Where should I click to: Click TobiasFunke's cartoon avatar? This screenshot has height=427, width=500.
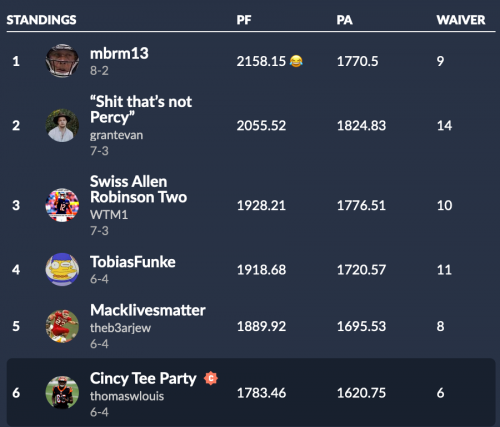click(62, 269)
